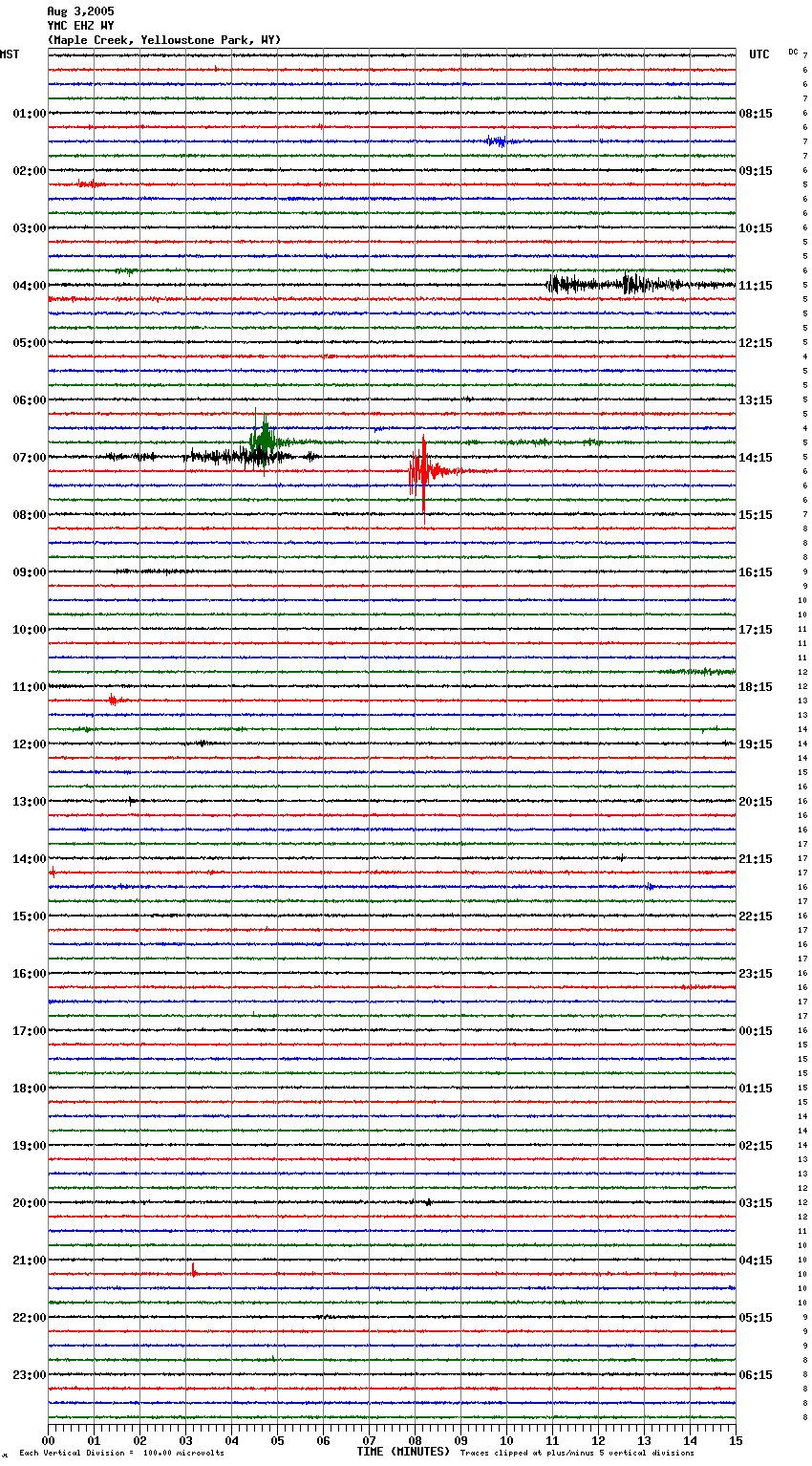Click the 'MST' axis header

pyautogui.click(x=10, y=54)
